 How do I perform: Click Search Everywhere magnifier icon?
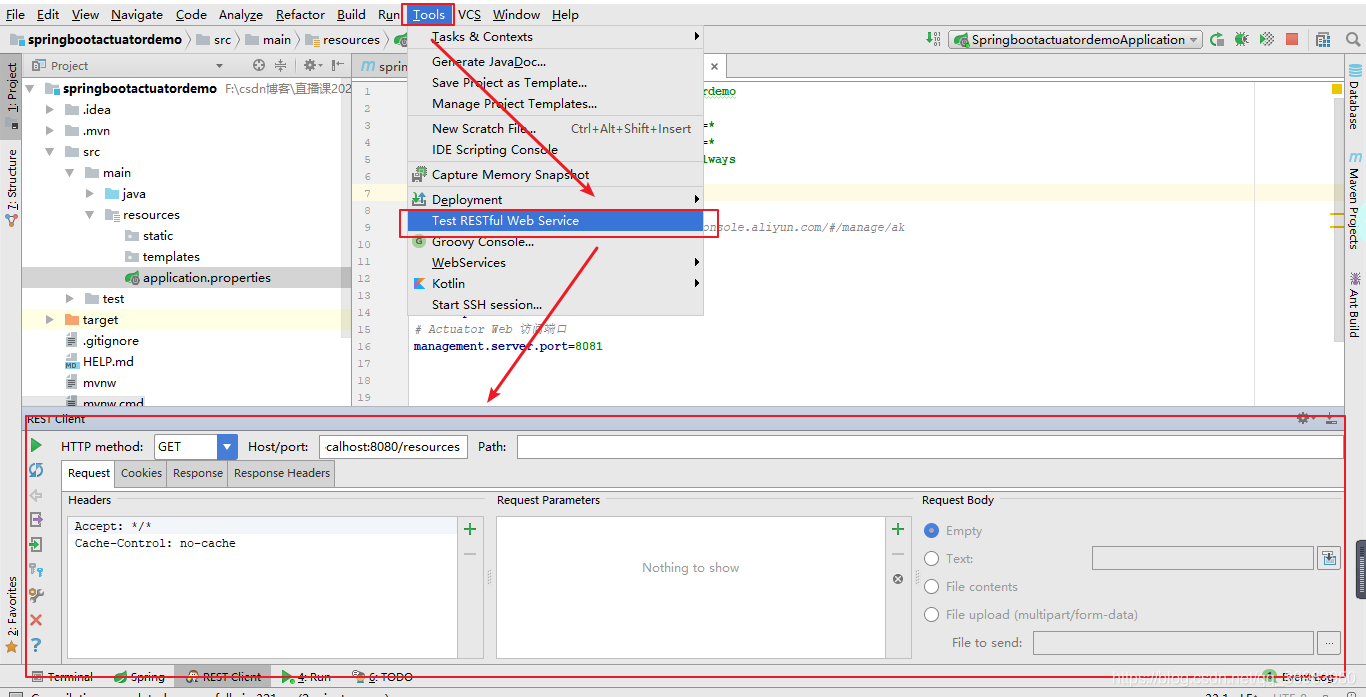1354,40
